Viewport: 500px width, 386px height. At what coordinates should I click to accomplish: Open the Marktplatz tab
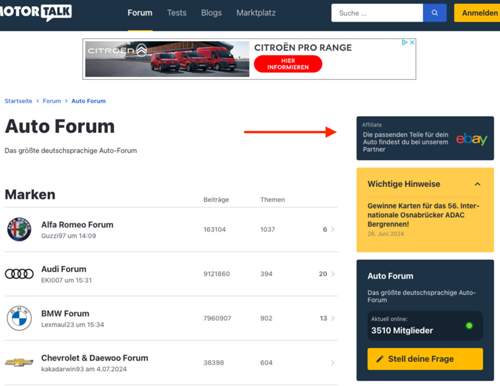[256, 13]
